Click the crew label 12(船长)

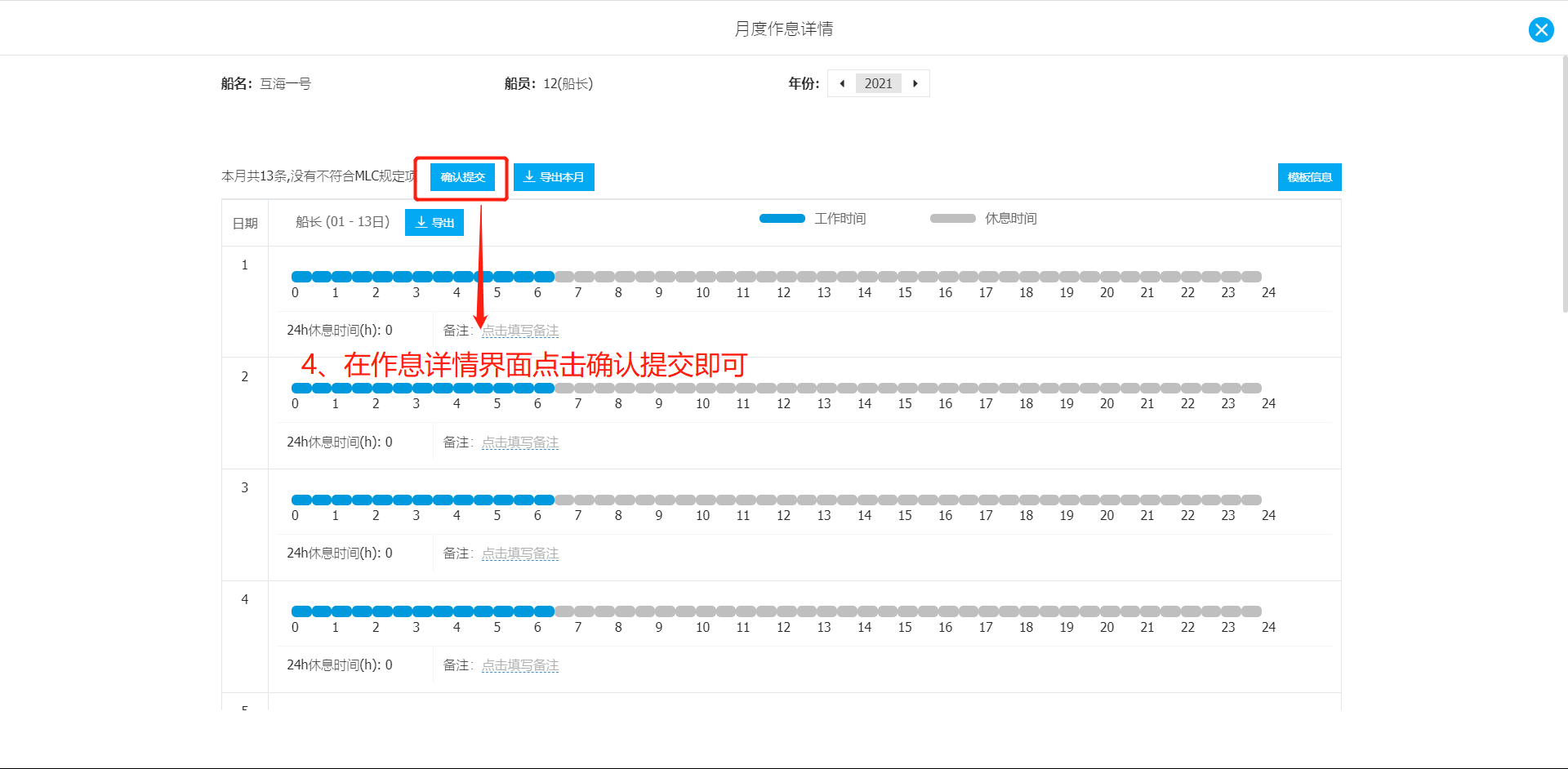point(568,83)
